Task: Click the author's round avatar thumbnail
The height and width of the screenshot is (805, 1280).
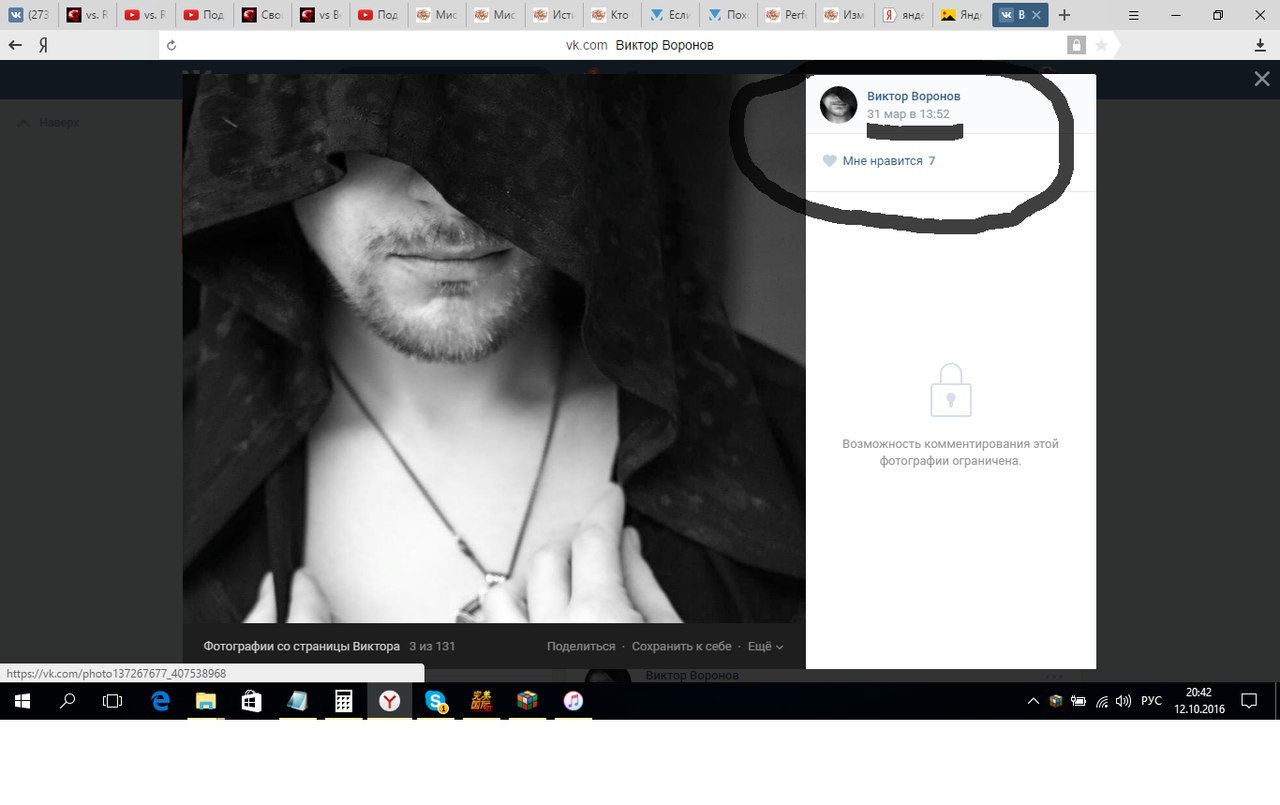Action: coord(838,104)
